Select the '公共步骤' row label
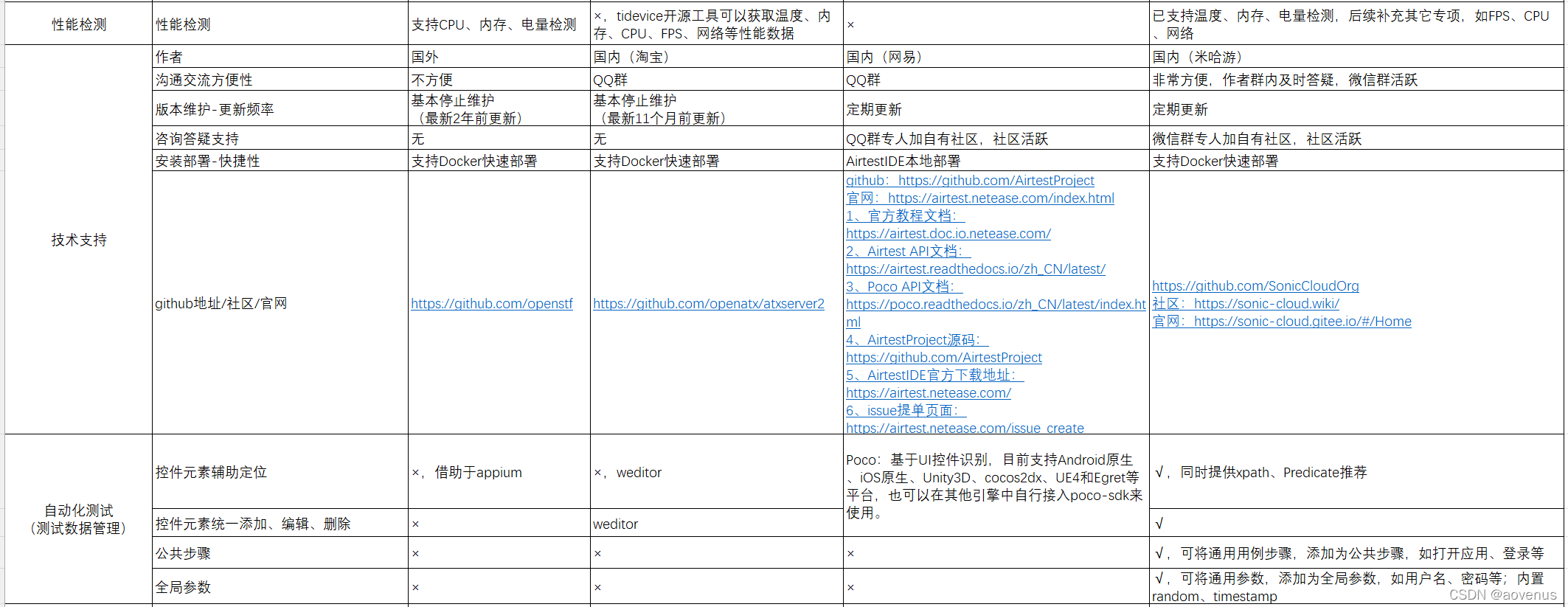Screen dimensions: 1568x607 click(x=280, y=553)
